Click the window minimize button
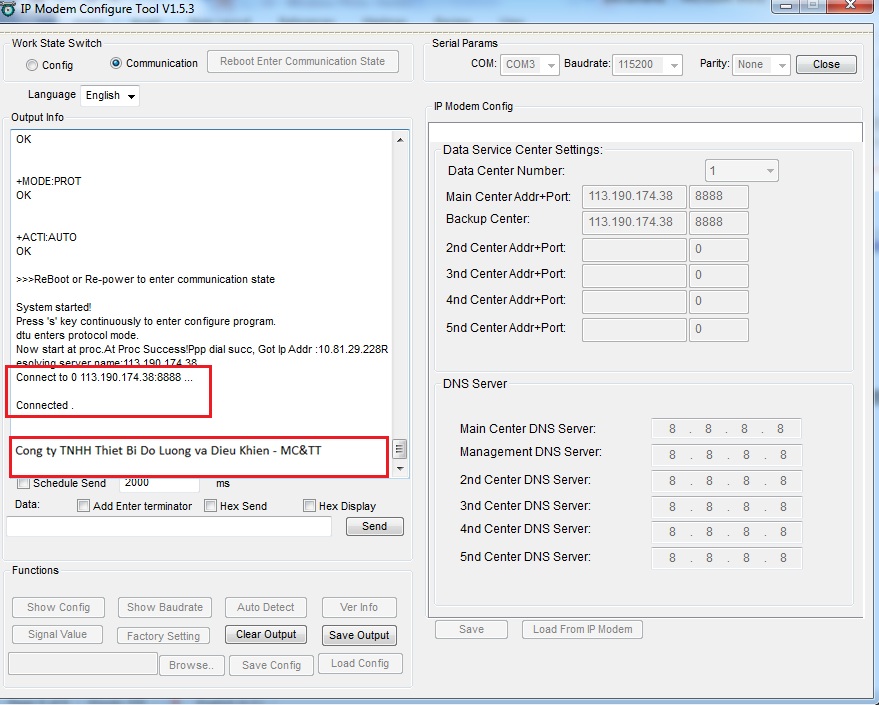This screenshot has height=705, width=879. (787, 6)
